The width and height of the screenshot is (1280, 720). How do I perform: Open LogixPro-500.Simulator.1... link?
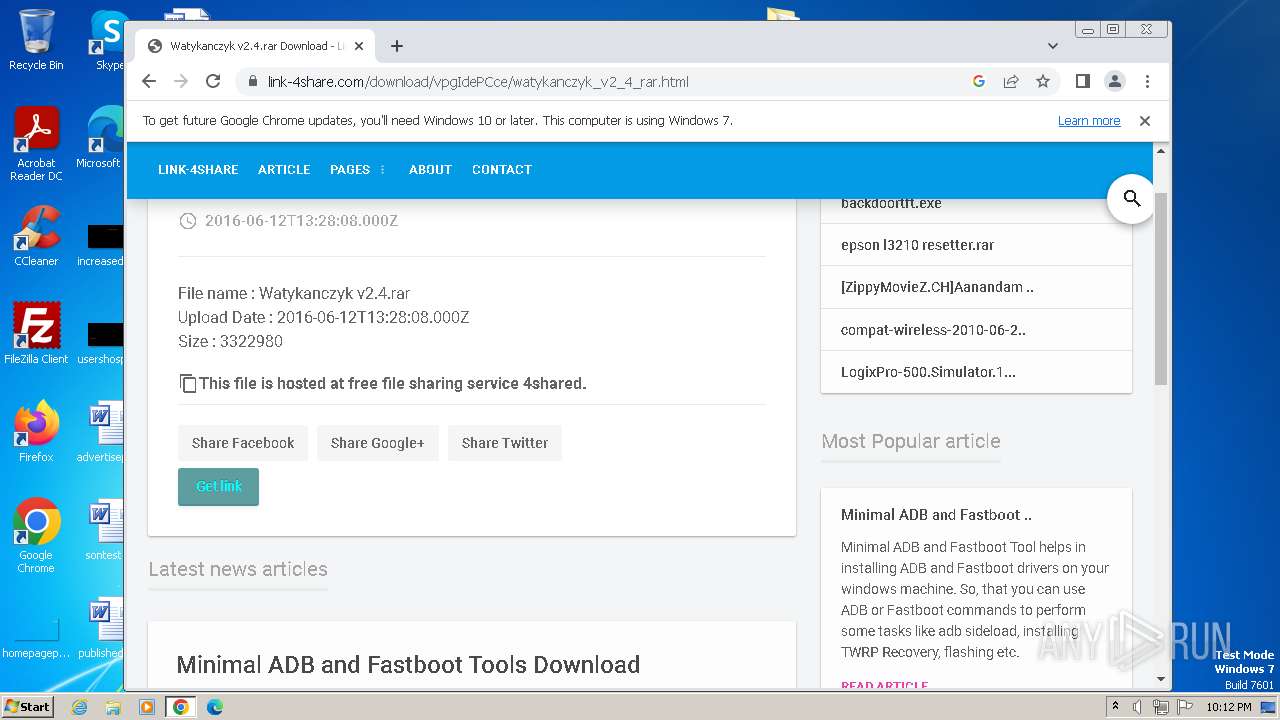tap(928, 372)
